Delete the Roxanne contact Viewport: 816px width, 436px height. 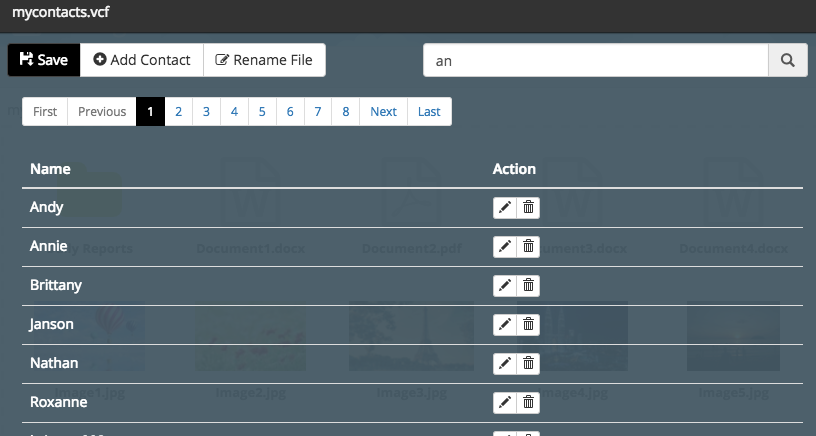point(529,403)
